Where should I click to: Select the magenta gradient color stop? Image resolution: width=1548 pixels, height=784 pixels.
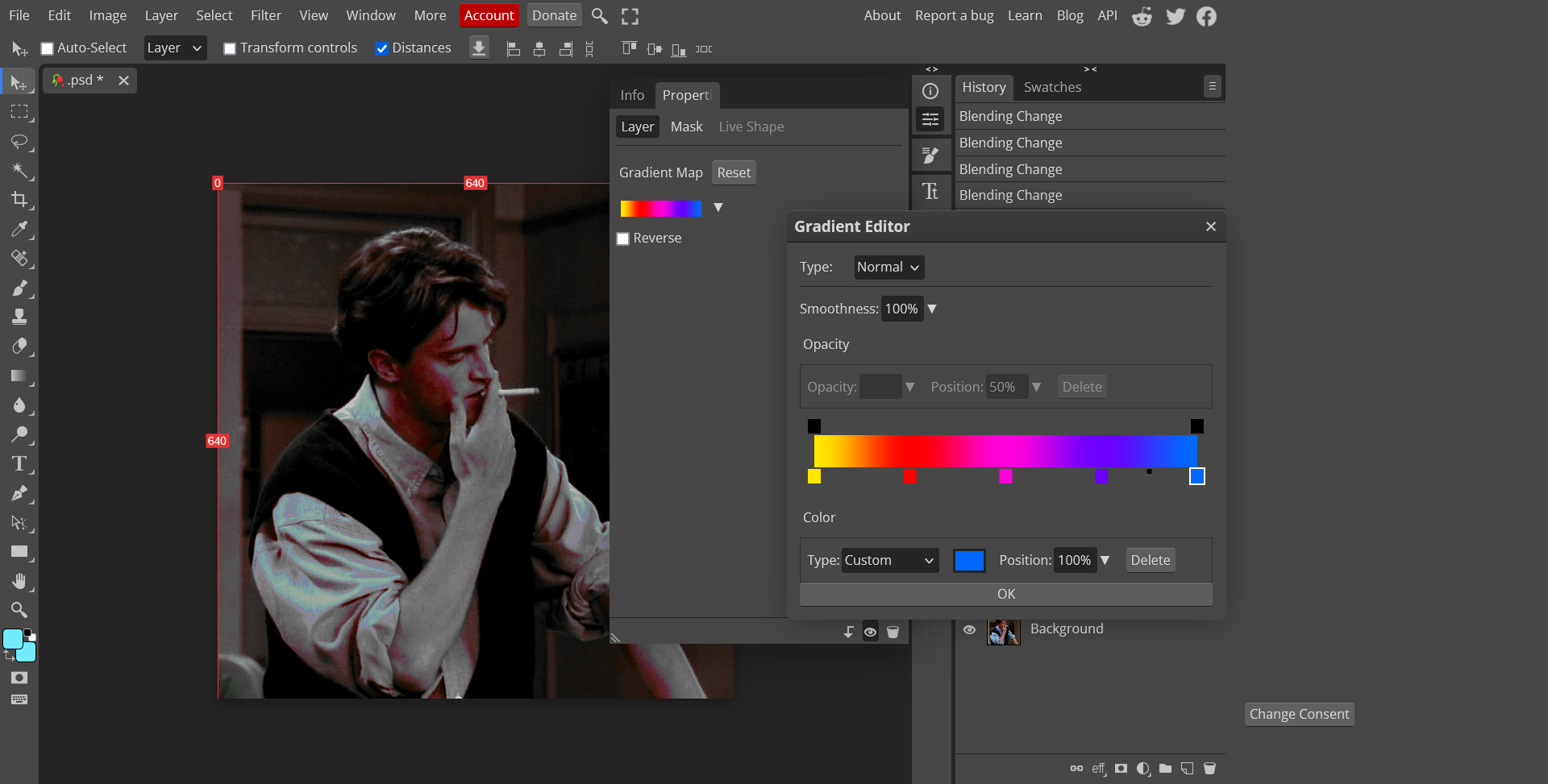point(1005,476)
